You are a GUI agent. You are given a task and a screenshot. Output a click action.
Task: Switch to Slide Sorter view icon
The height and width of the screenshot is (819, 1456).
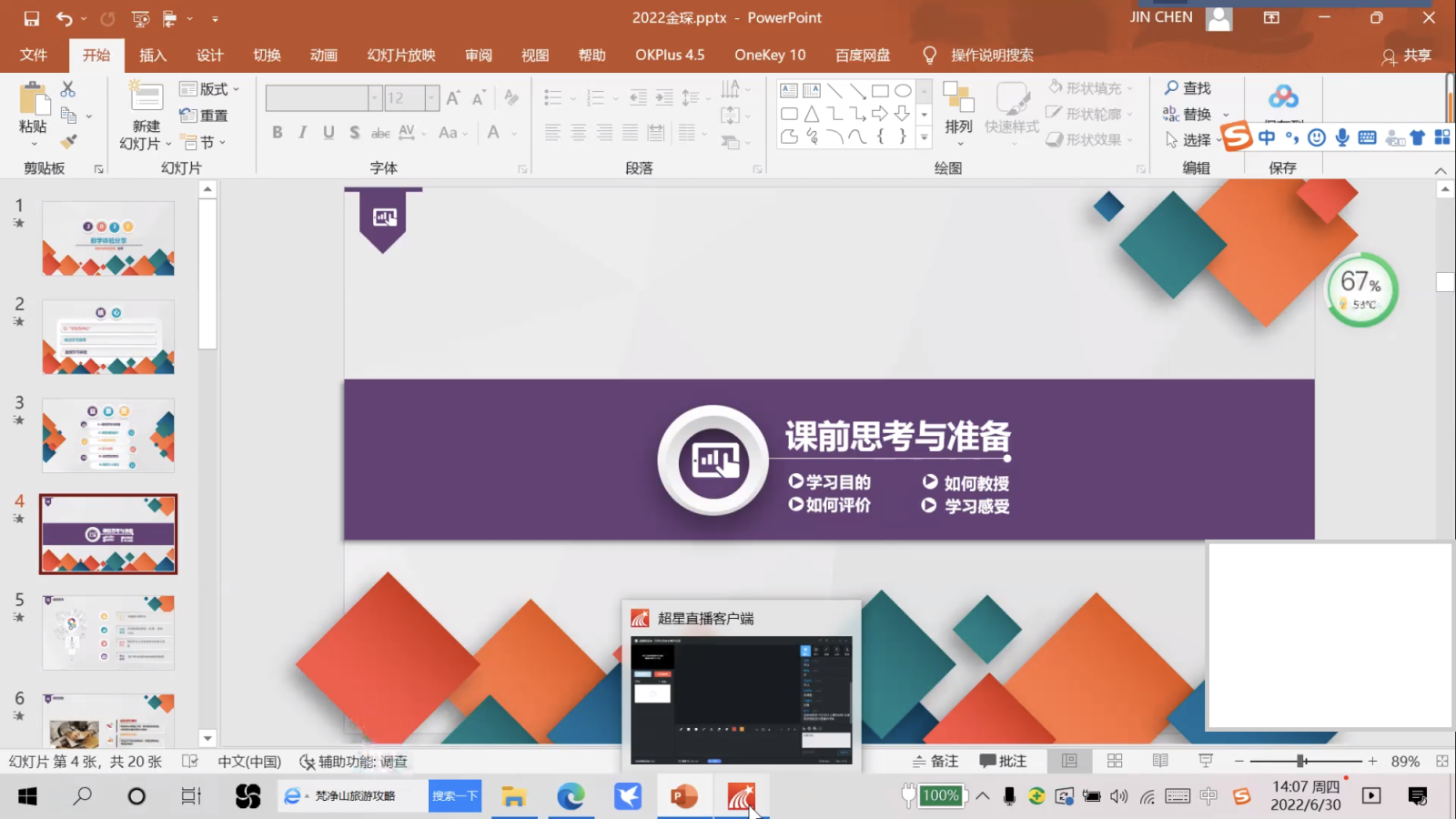click(x=1115, y=761)
